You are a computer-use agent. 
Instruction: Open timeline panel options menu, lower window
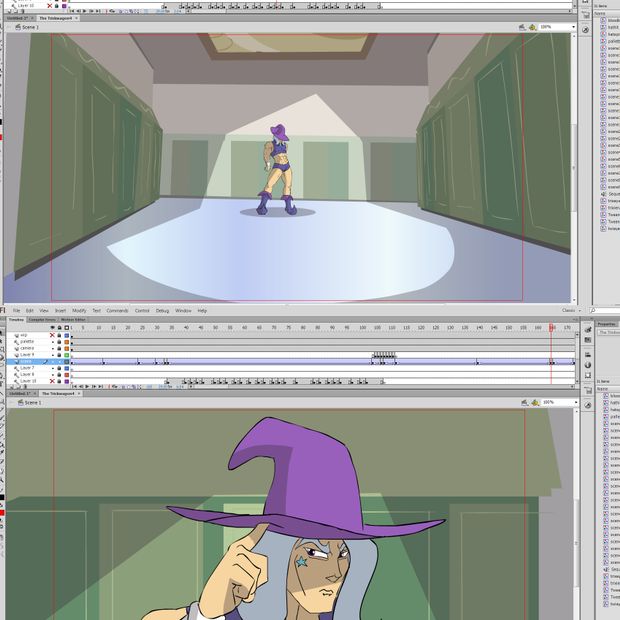click(575, 319)
